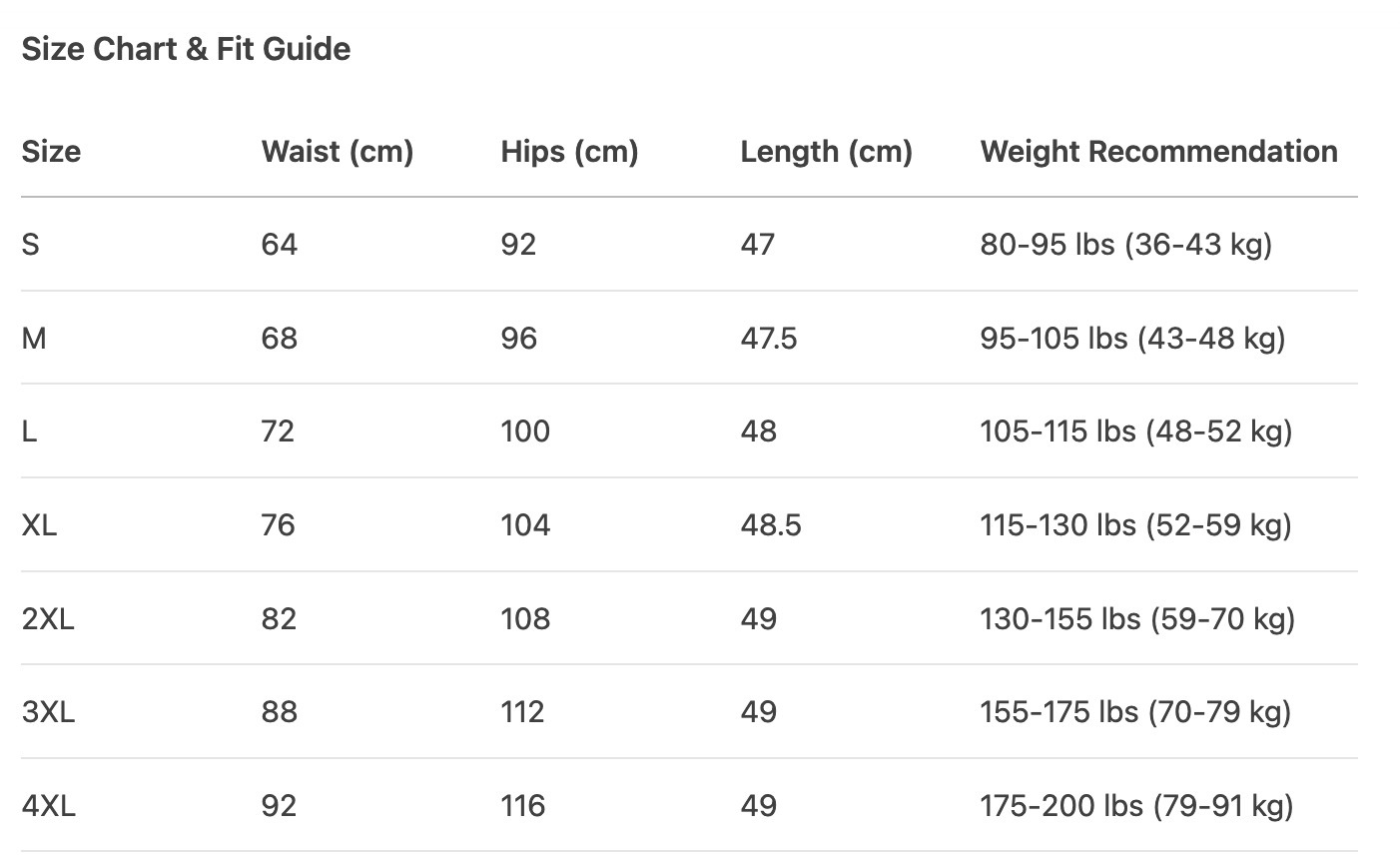Click the hips value 100
This screenshot has width=1400, height=857.
(x=525, y=431)
